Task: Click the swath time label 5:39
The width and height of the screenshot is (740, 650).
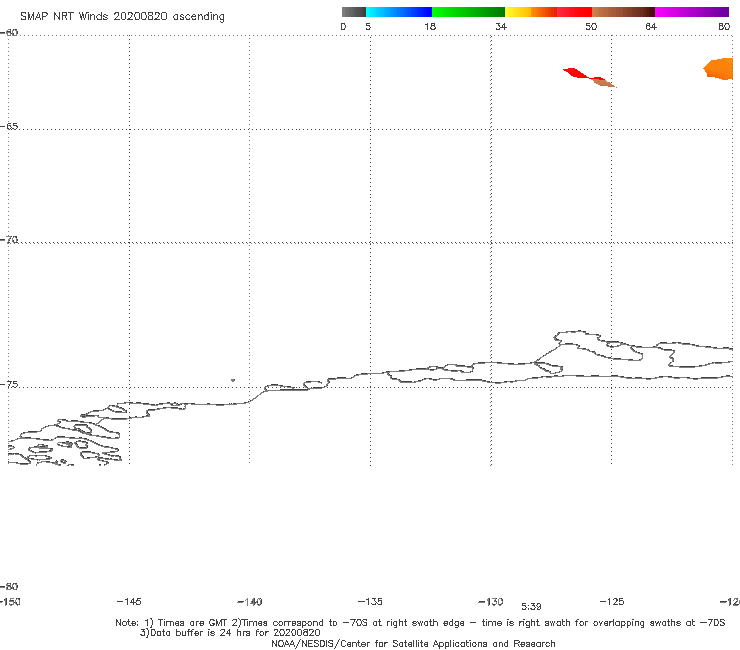Action: (x=531, y=607)
